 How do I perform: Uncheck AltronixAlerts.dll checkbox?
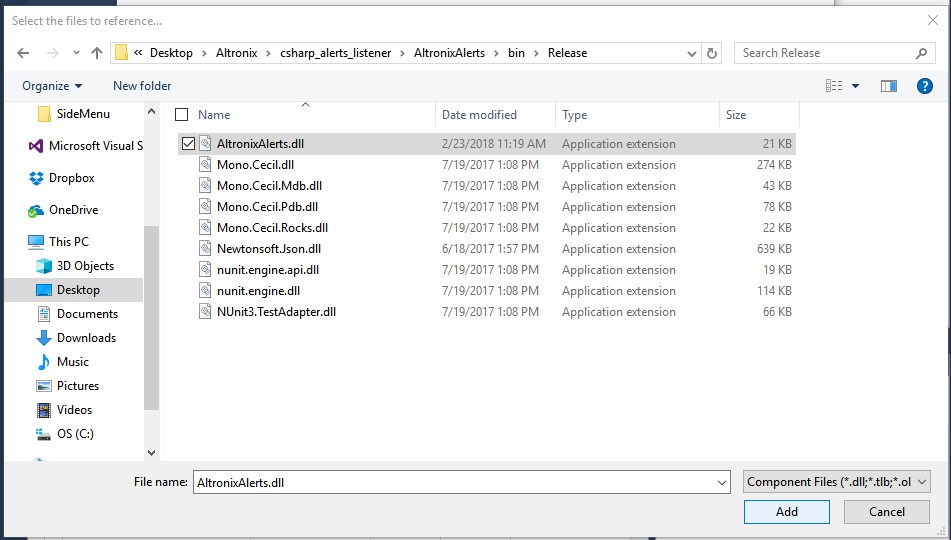pyautogui.click(x=188, y=143)
